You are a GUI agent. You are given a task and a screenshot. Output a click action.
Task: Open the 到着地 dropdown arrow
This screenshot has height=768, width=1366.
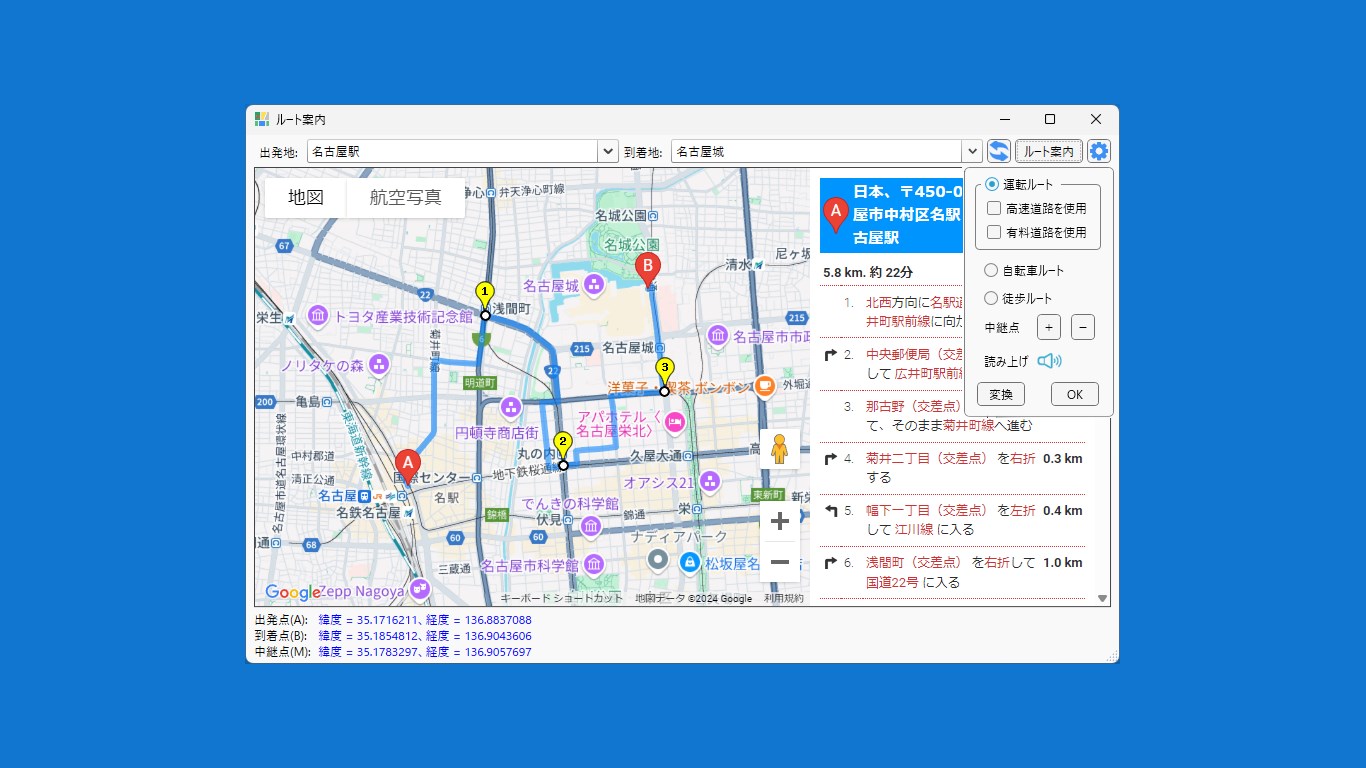coord(972,151)
